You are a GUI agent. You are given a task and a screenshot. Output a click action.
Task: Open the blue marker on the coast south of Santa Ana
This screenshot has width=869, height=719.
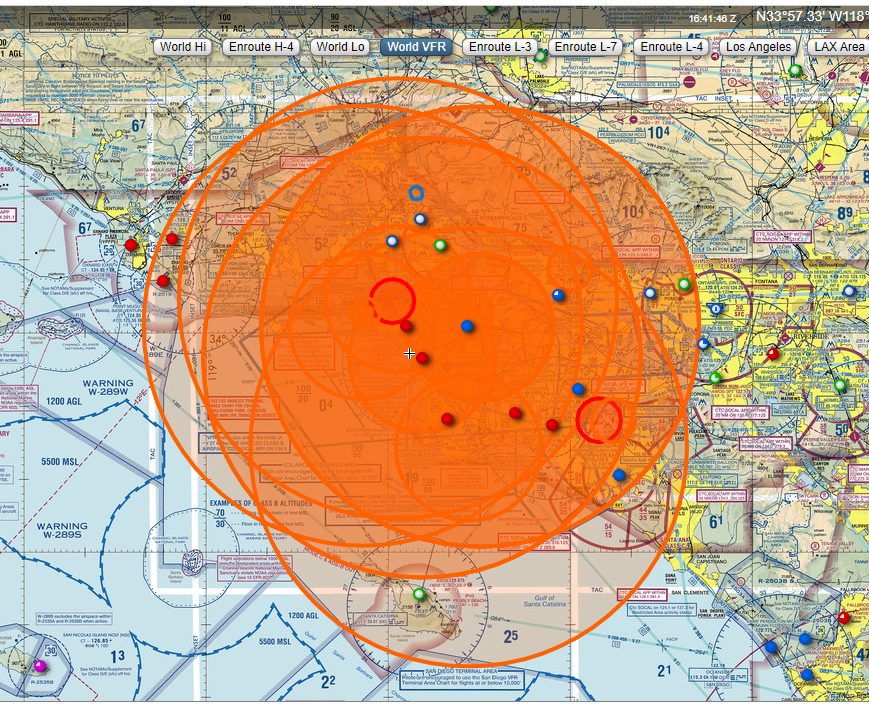coord(619,475)
